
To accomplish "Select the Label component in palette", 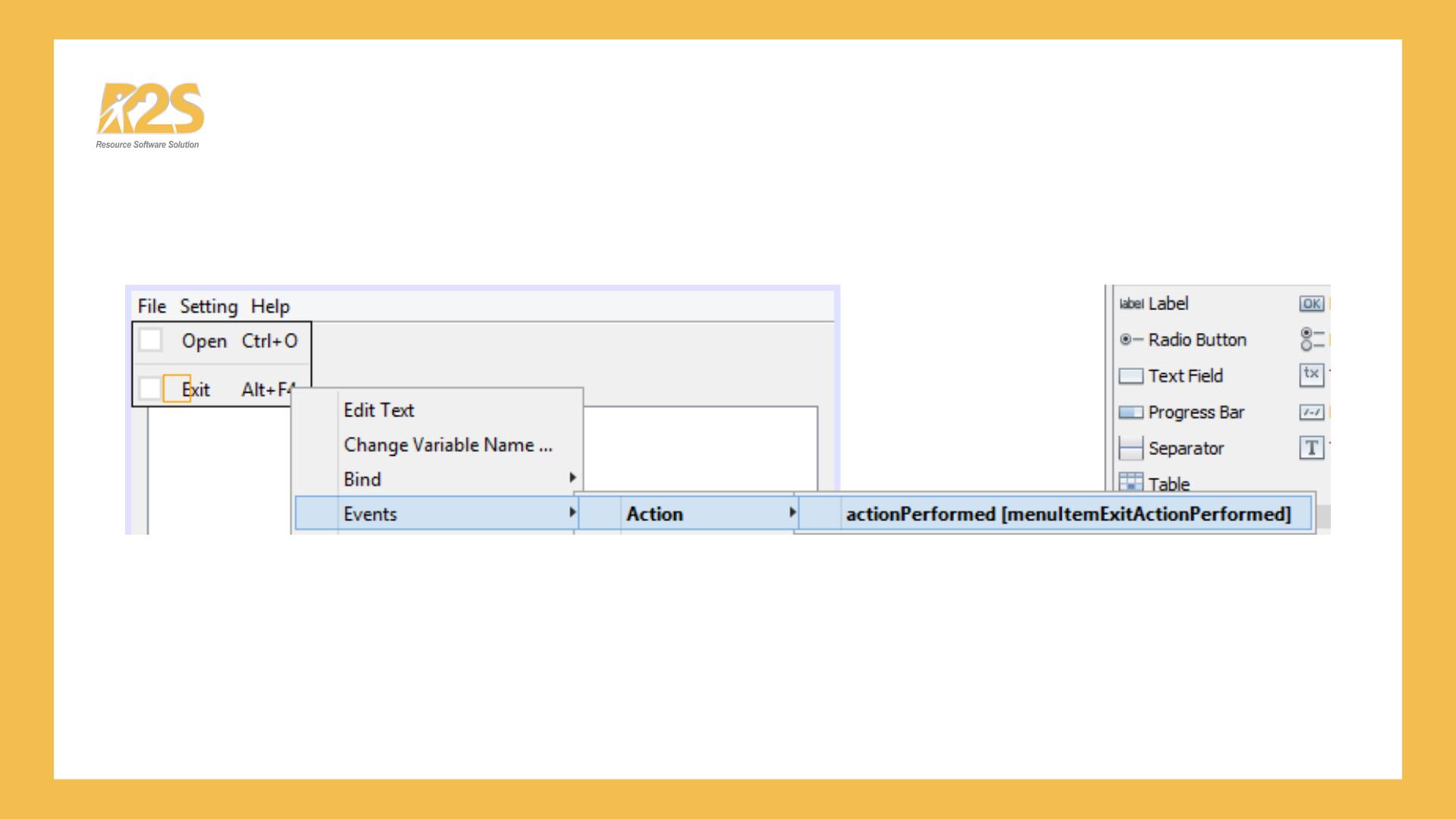I will tap(1167, 304).
